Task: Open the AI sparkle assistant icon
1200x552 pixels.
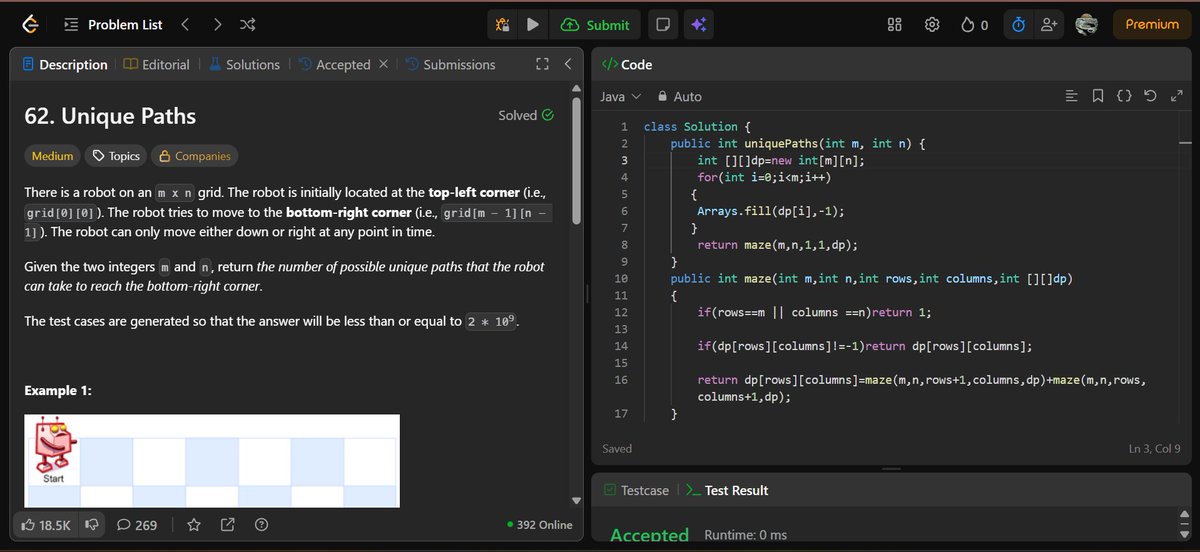Action: [x=699, y=25]
